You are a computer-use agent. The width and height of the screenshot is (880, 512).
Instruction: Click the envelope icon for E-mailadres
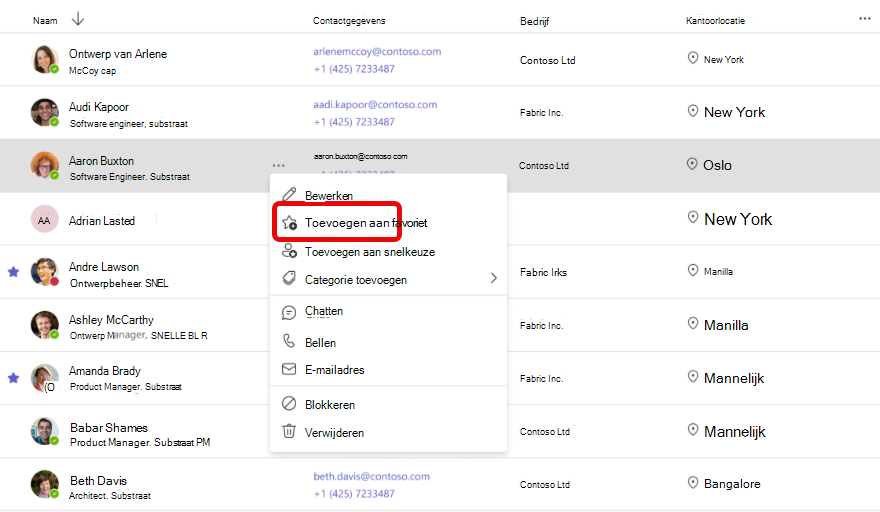(x=289, y=369)
